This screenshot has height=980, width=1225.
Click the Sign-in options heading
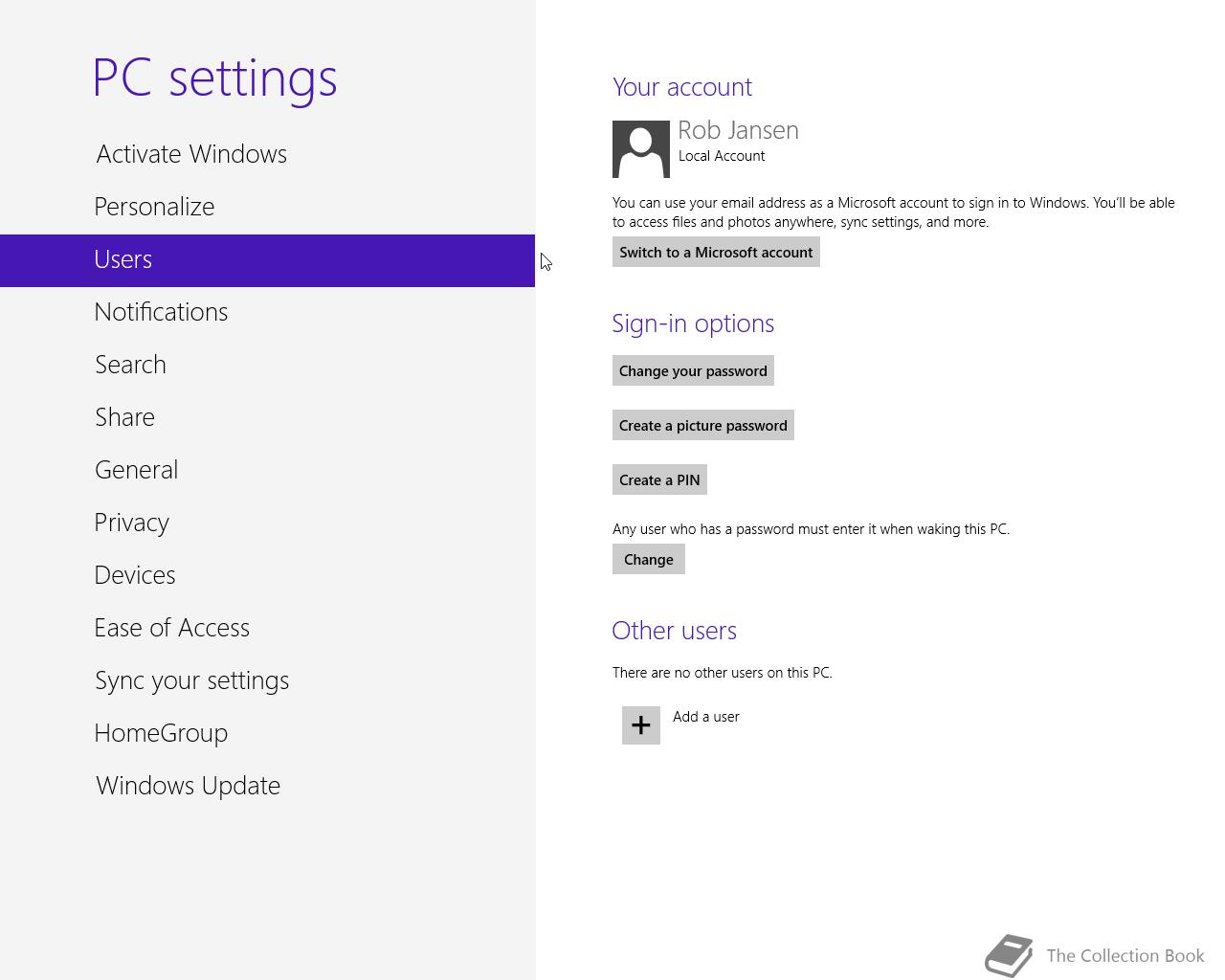(x=693, y=323)
